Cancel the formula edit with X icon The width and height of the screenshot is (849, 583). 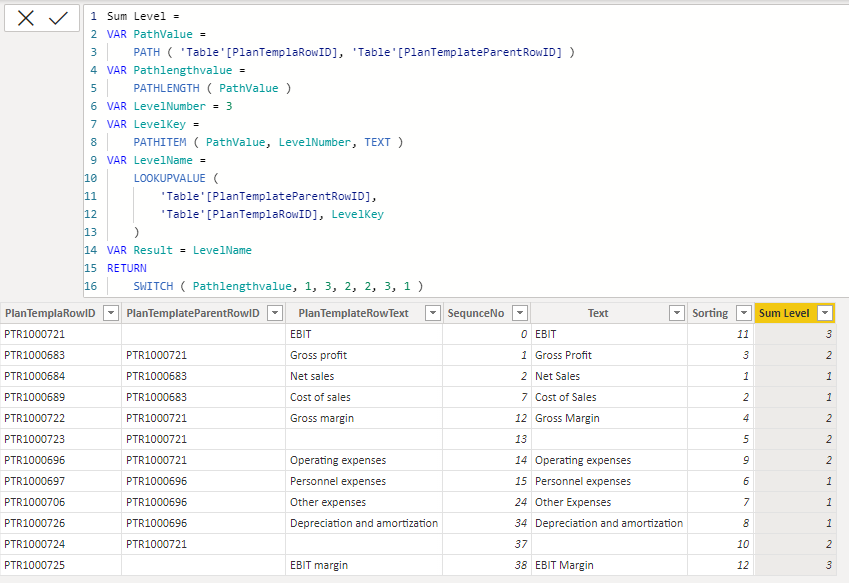(25, 18)
